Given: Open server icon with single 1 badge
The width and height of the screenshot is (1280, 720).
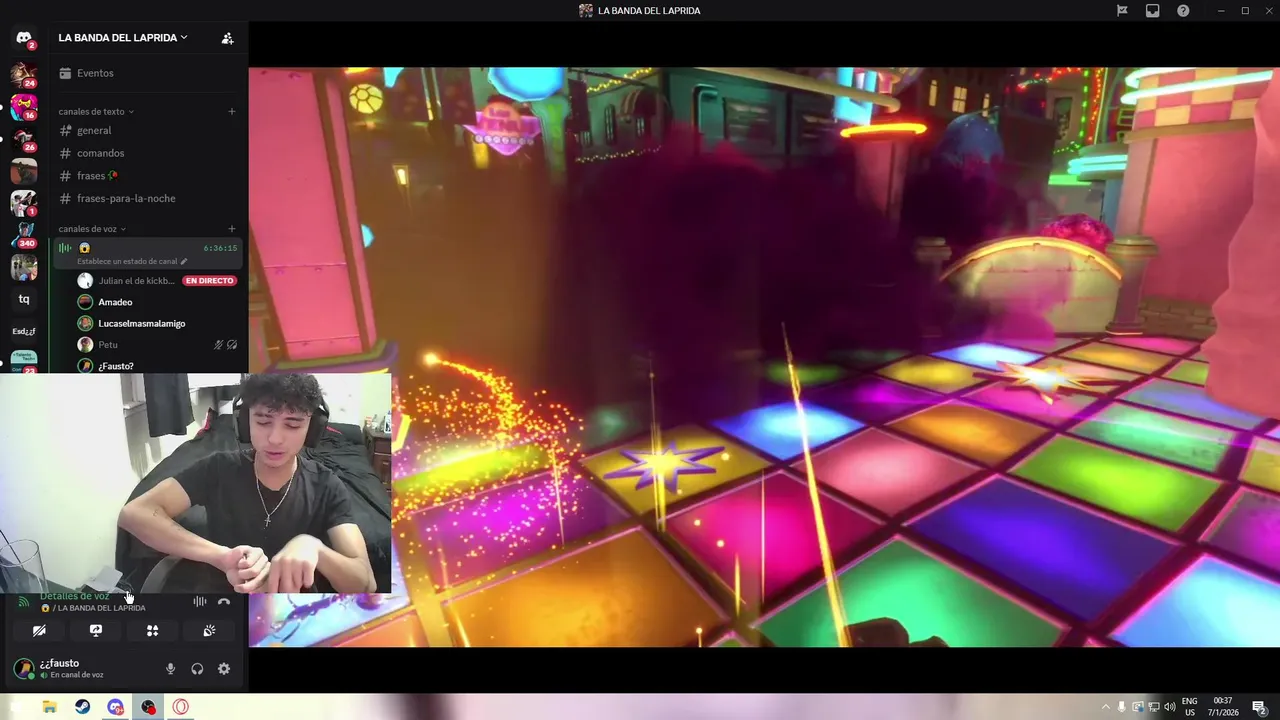Looking at the screenshot, I should tap(24, 203).
